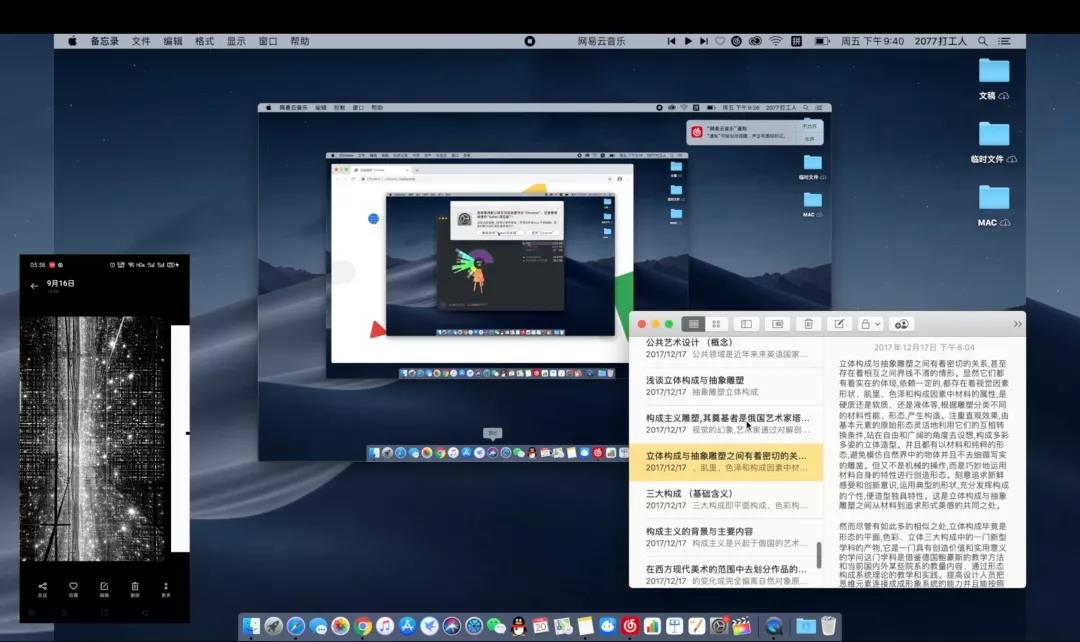The height and width of the screenshot is (642, 1080).
Task: Open Finder in the main Dock
Action: (251, 625)
